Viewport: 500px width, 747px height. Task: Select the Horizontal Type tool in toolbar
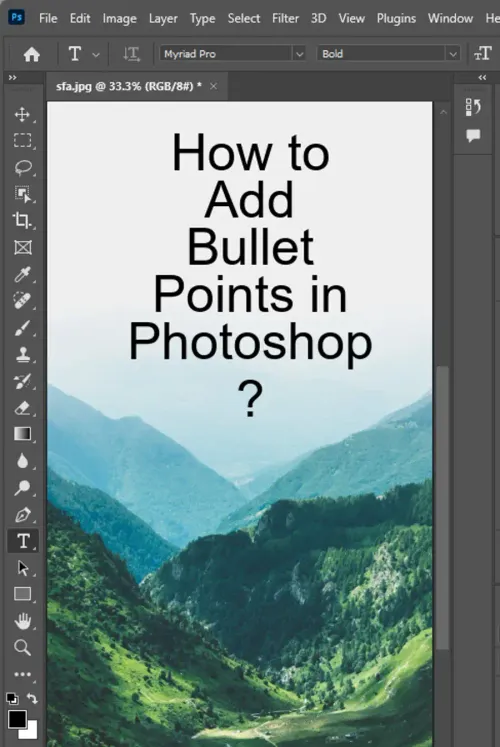(x=23, y=541)
